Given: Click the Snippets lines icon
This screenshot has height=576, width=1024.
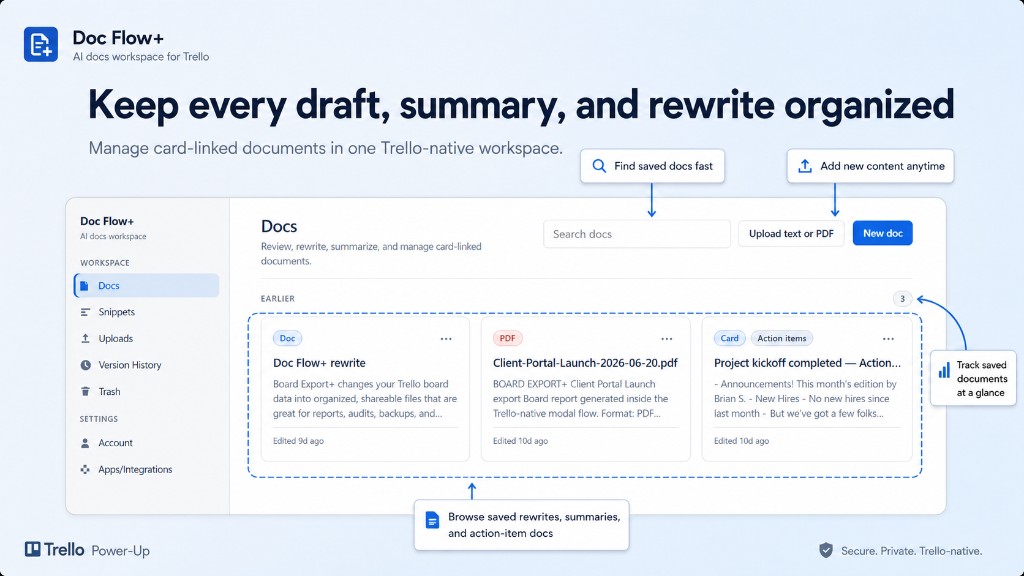Looking at the screenshot, I should point(85,312).
